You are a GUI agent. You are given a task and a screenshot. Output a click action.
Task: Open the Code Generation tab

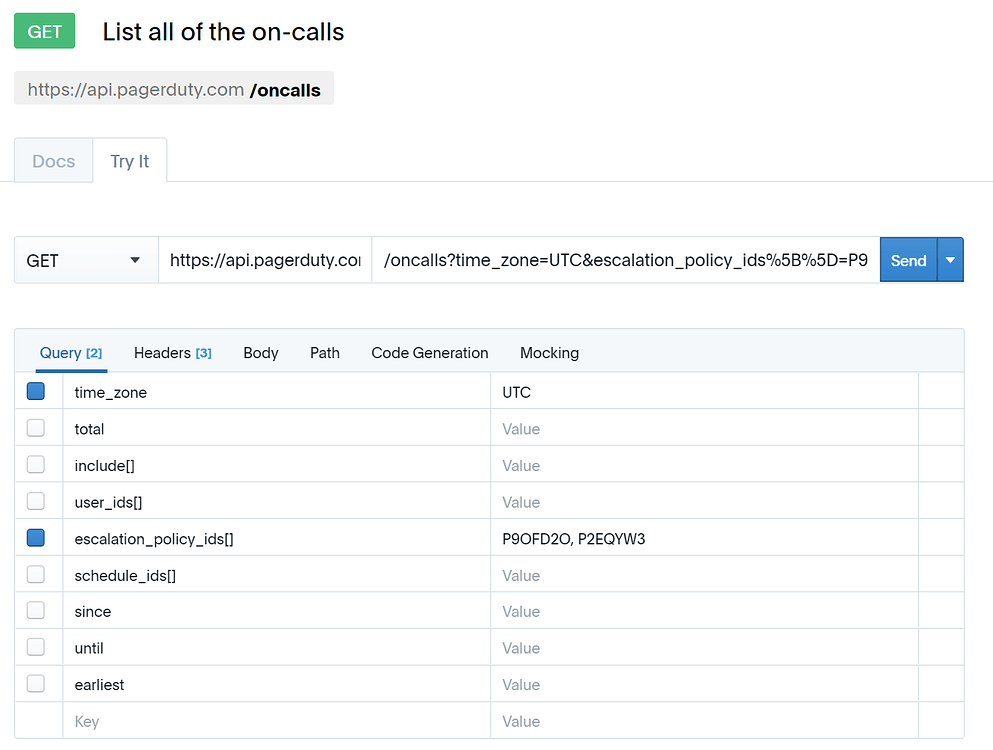click(x=429, y=353)
